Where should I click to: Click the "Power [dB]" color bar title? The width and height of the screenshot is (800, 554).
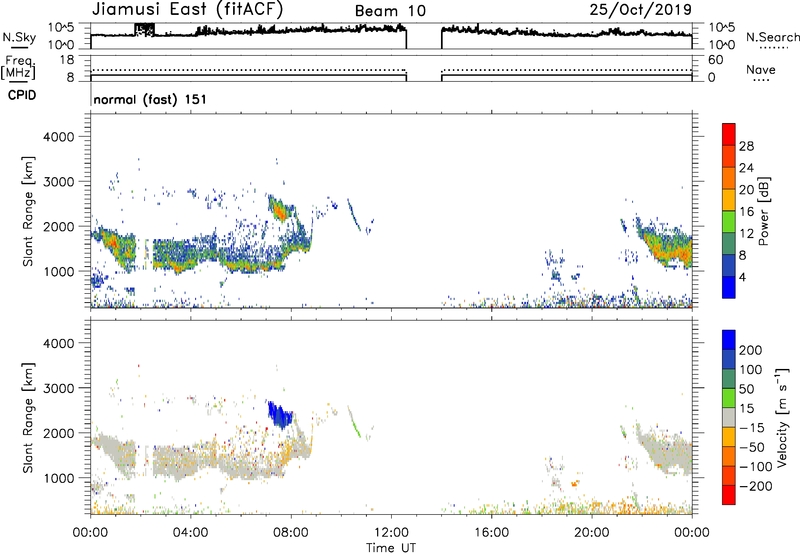pos(764,211)
